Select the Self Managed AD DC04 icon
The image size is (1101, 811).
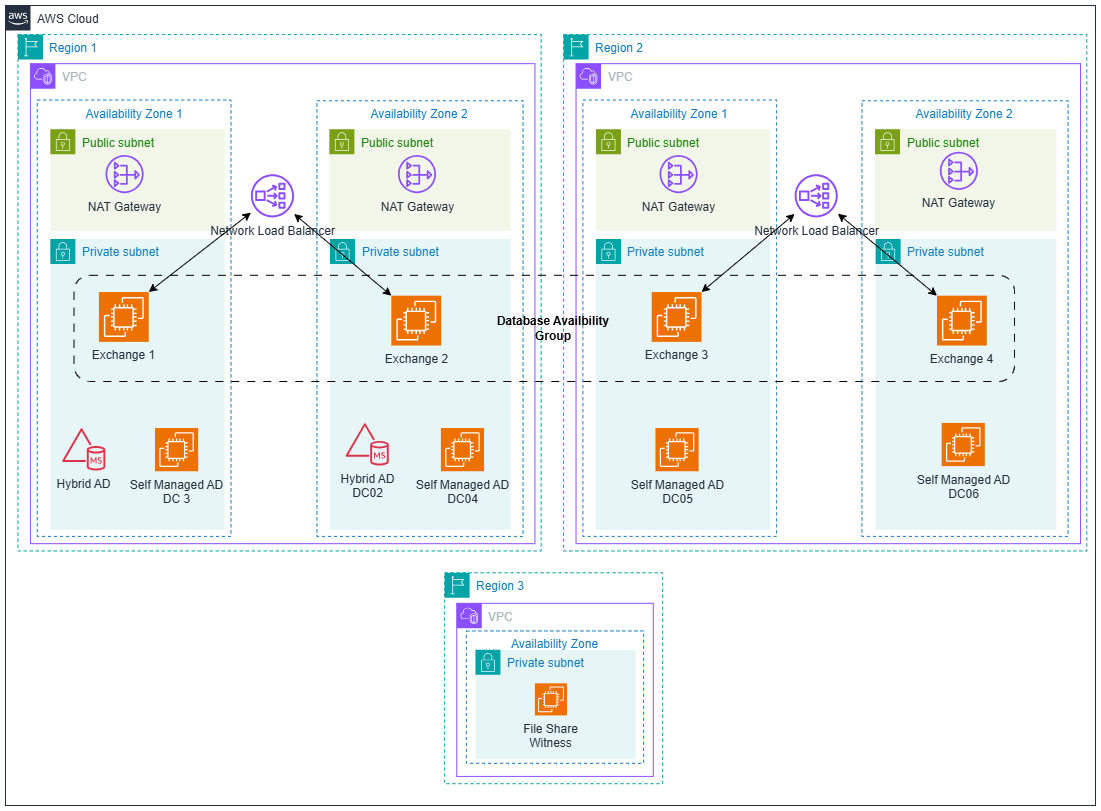point(462,448)
